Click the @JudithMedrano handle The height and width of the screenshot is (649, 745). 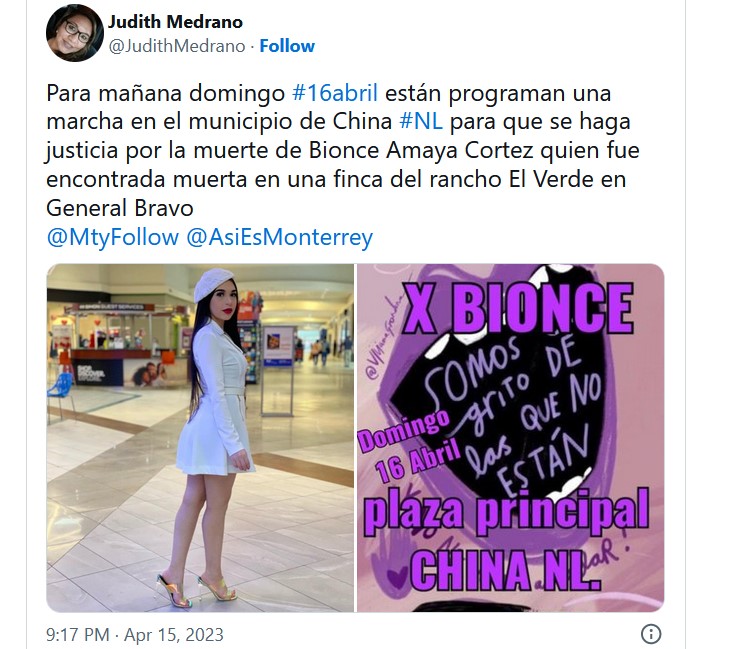point(177,47)
